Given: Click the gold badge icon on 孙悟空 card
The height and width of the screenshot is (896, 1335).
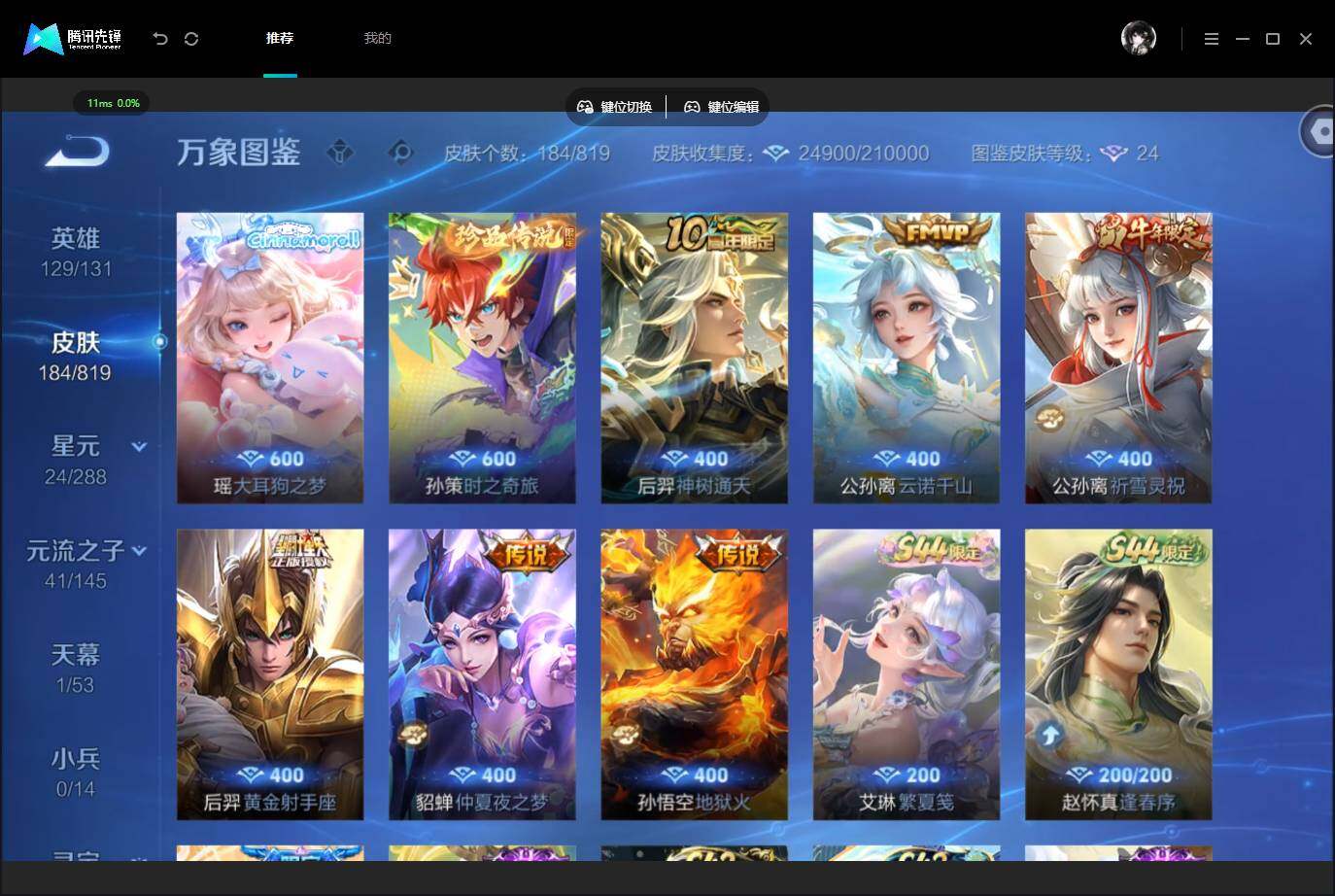Looking at the screenshot, I should pyautogui.click(x=624, y=736).
